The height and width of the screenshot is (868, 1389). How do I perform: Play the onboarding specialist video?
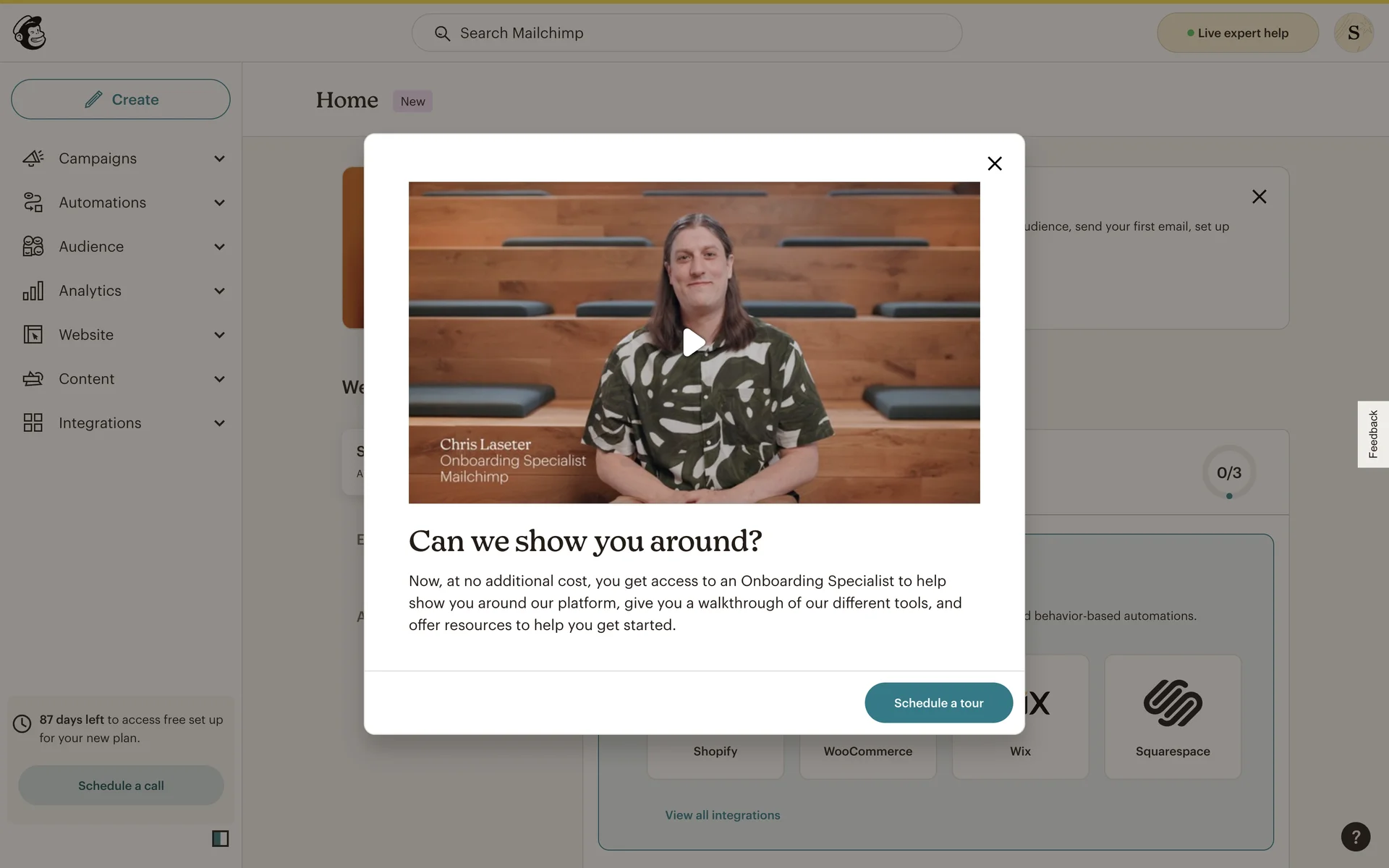coord(694,342)
